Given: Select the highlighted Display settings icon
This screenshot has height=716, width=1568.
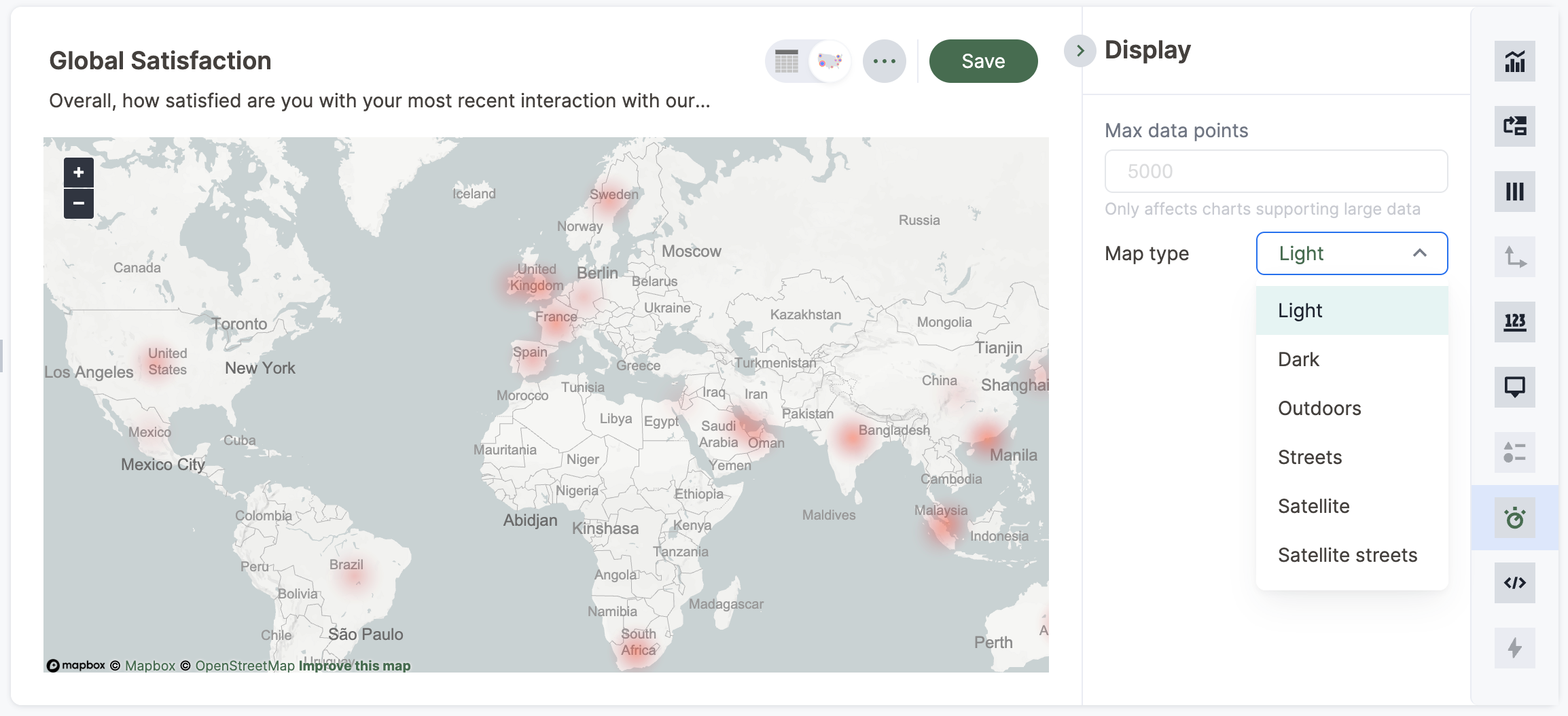Looking at the screenshot, I should [1514, 518].
